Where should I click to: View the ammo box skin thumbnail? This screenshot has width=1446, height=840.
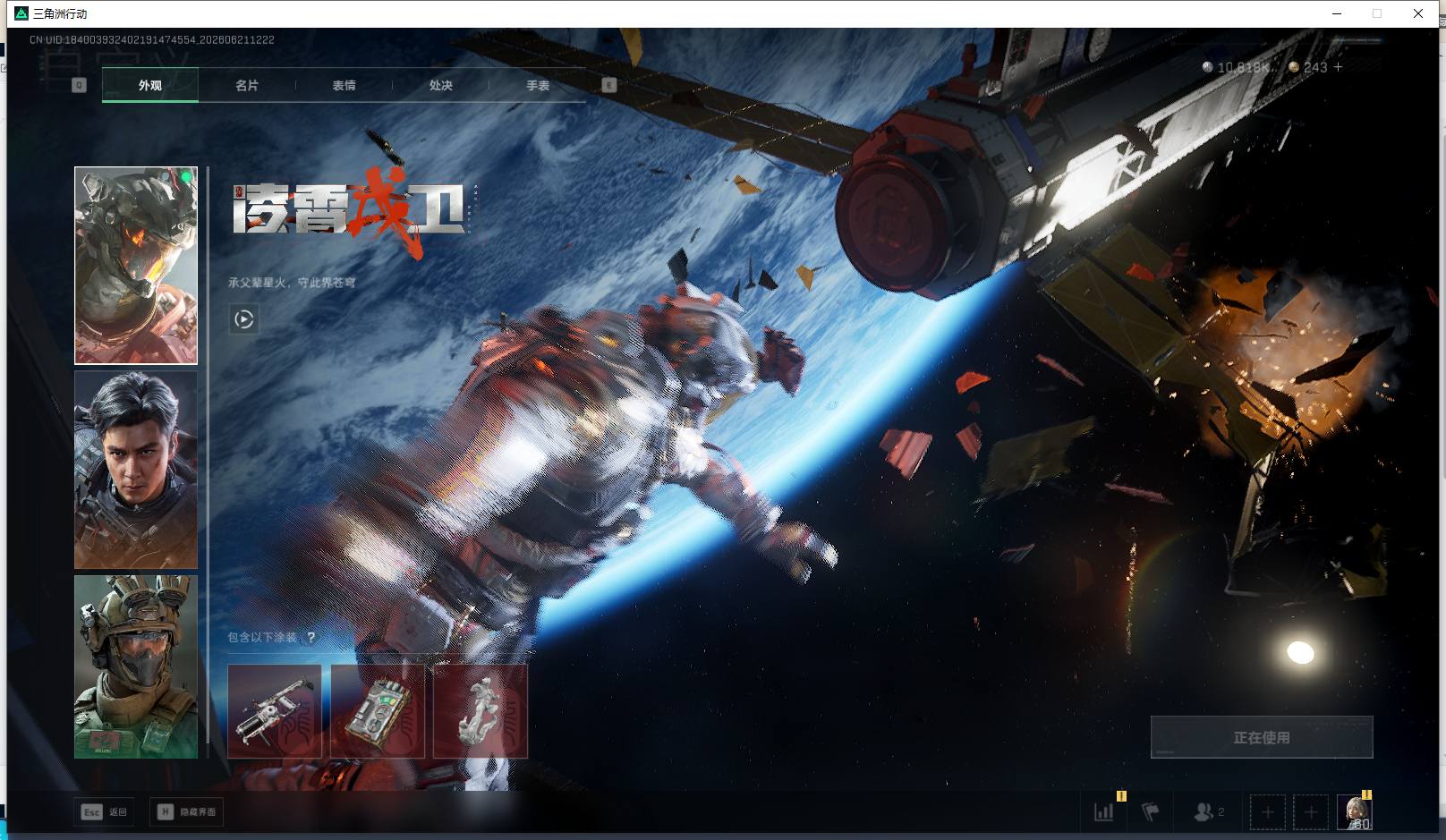click(x=378, y=711)
